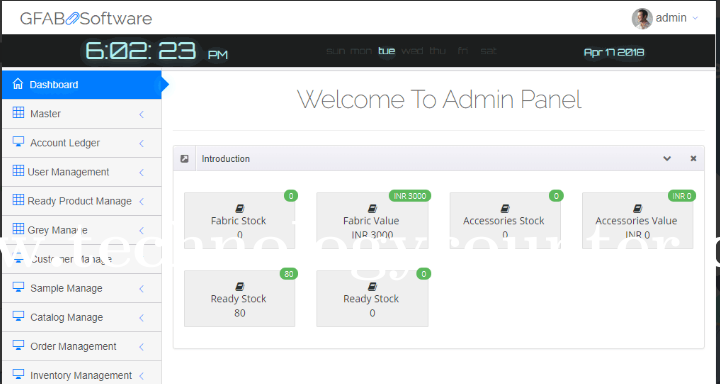
Task: Open the admin user dropdown arrow
Action: (695, 18)
